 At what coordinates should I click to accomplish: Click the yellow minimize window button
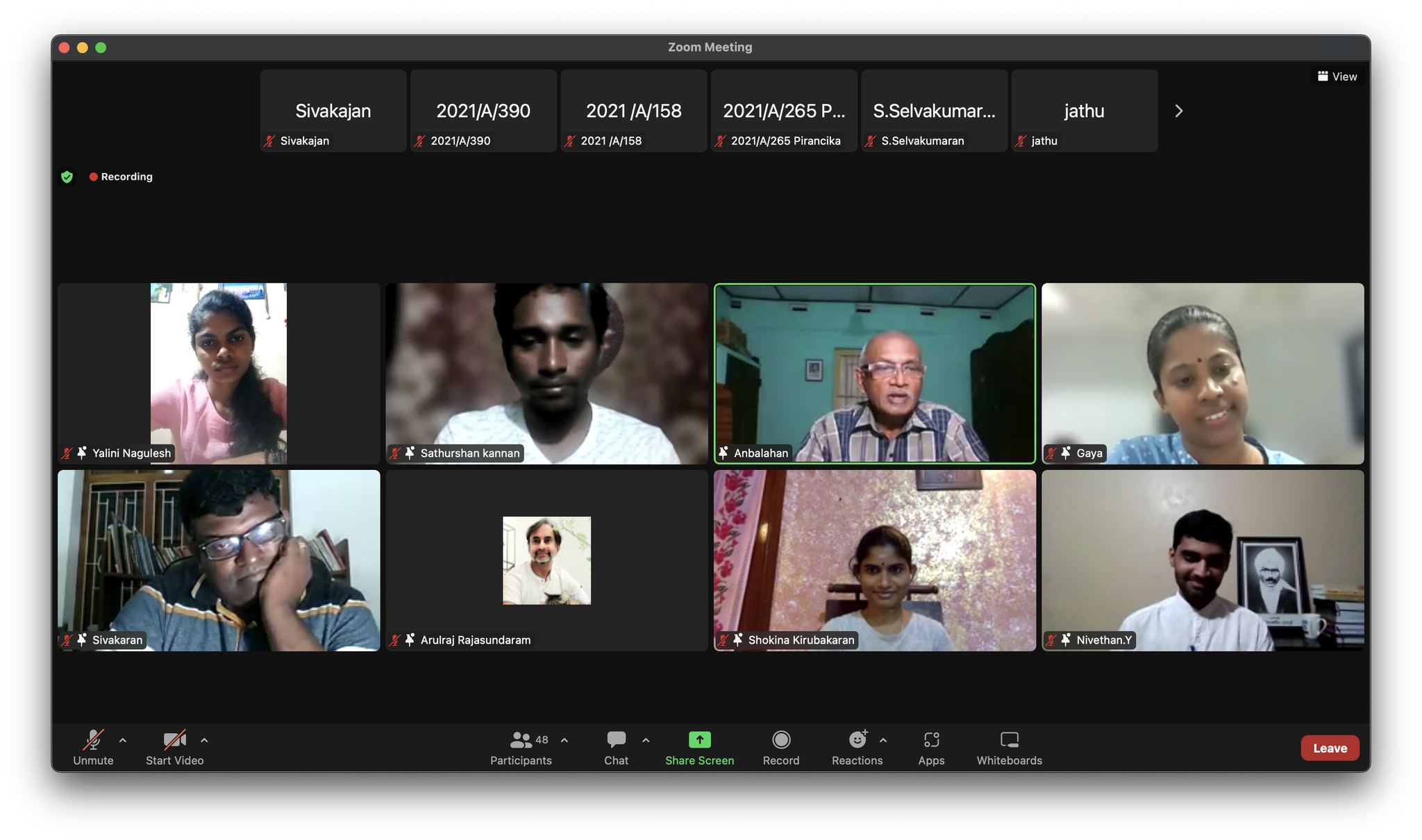(83, 47)
